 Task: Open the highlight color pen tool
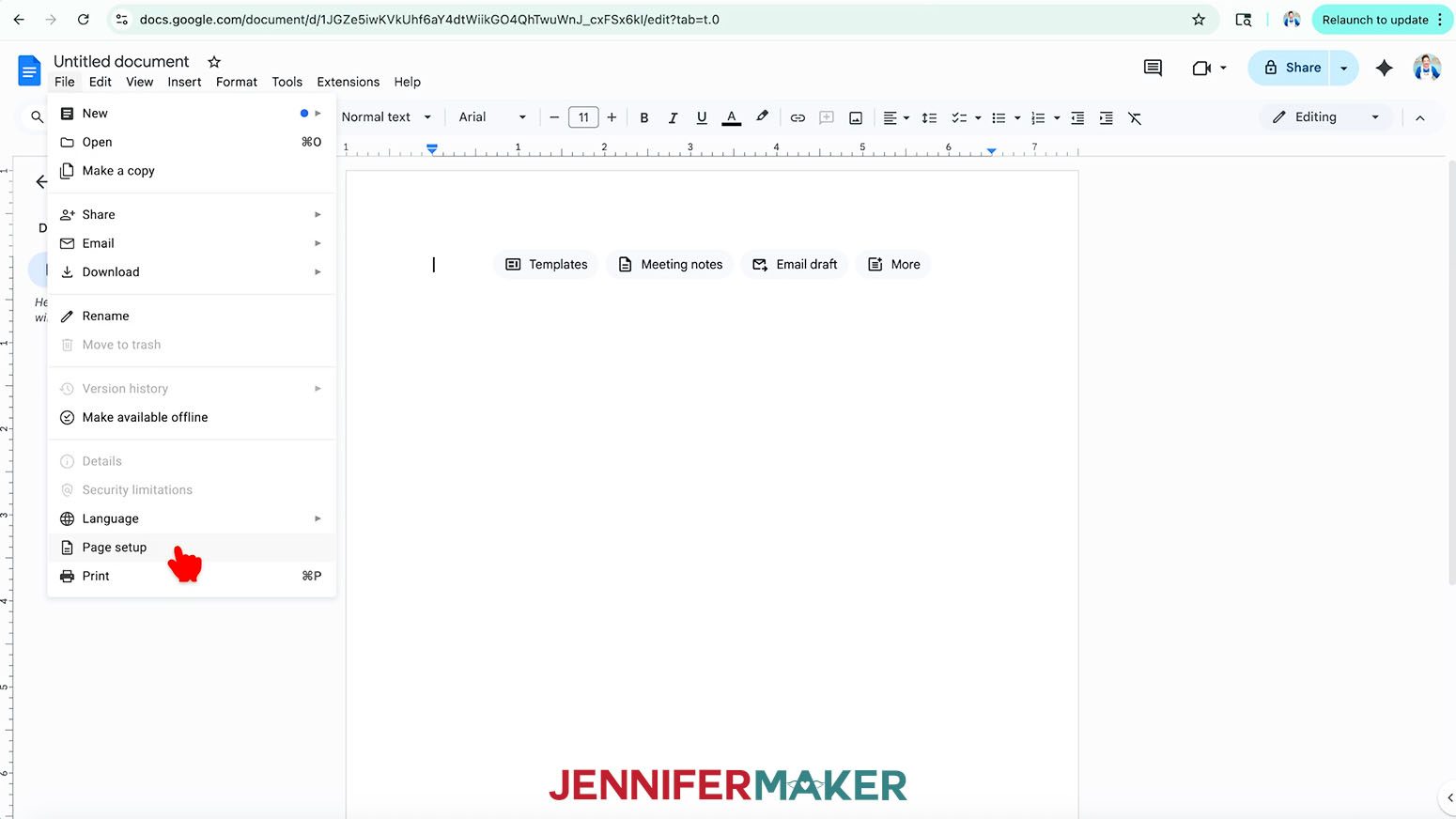point(762,117)
